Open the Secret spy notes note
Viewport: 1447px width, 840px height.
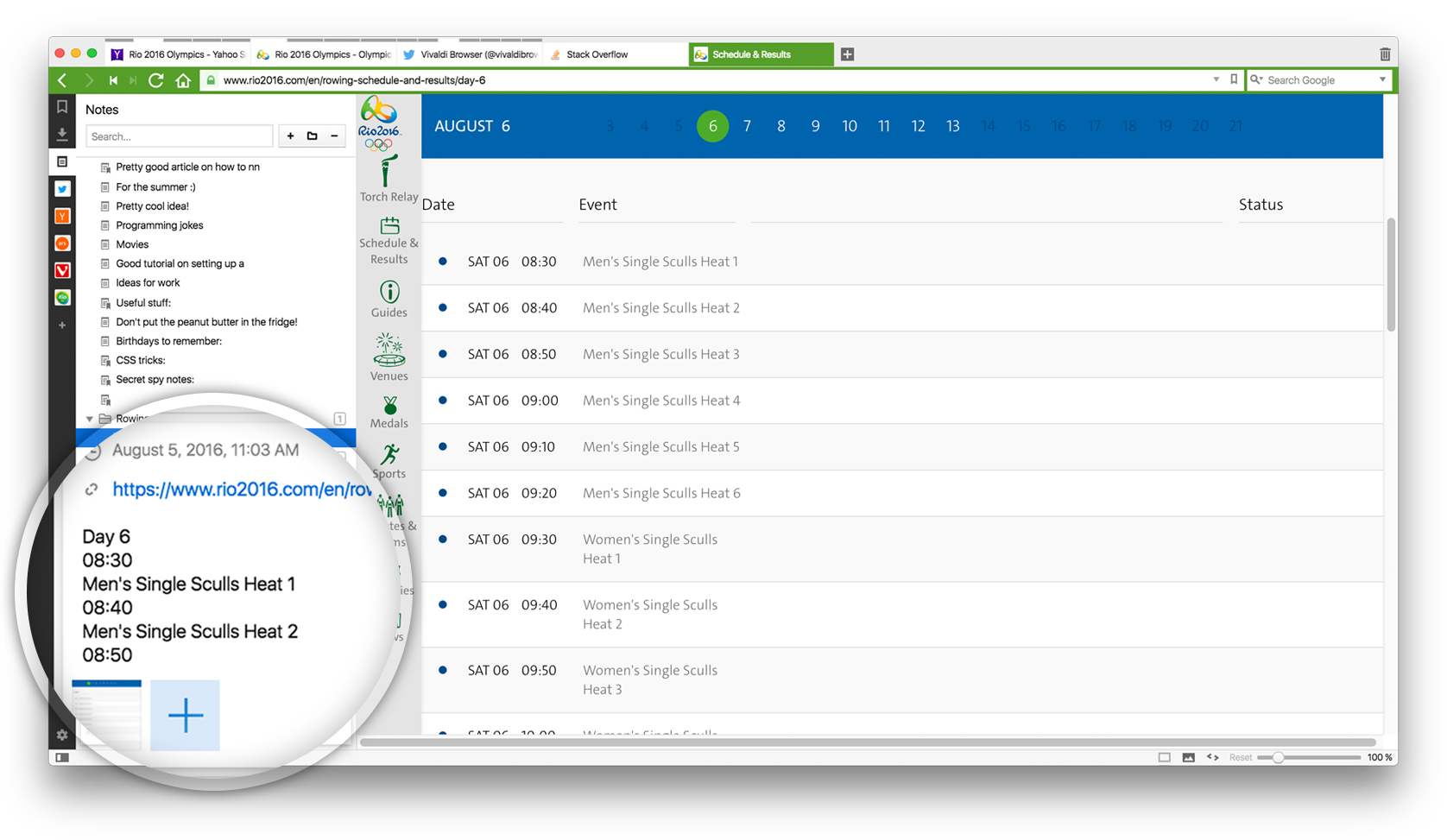coord(155,379)
